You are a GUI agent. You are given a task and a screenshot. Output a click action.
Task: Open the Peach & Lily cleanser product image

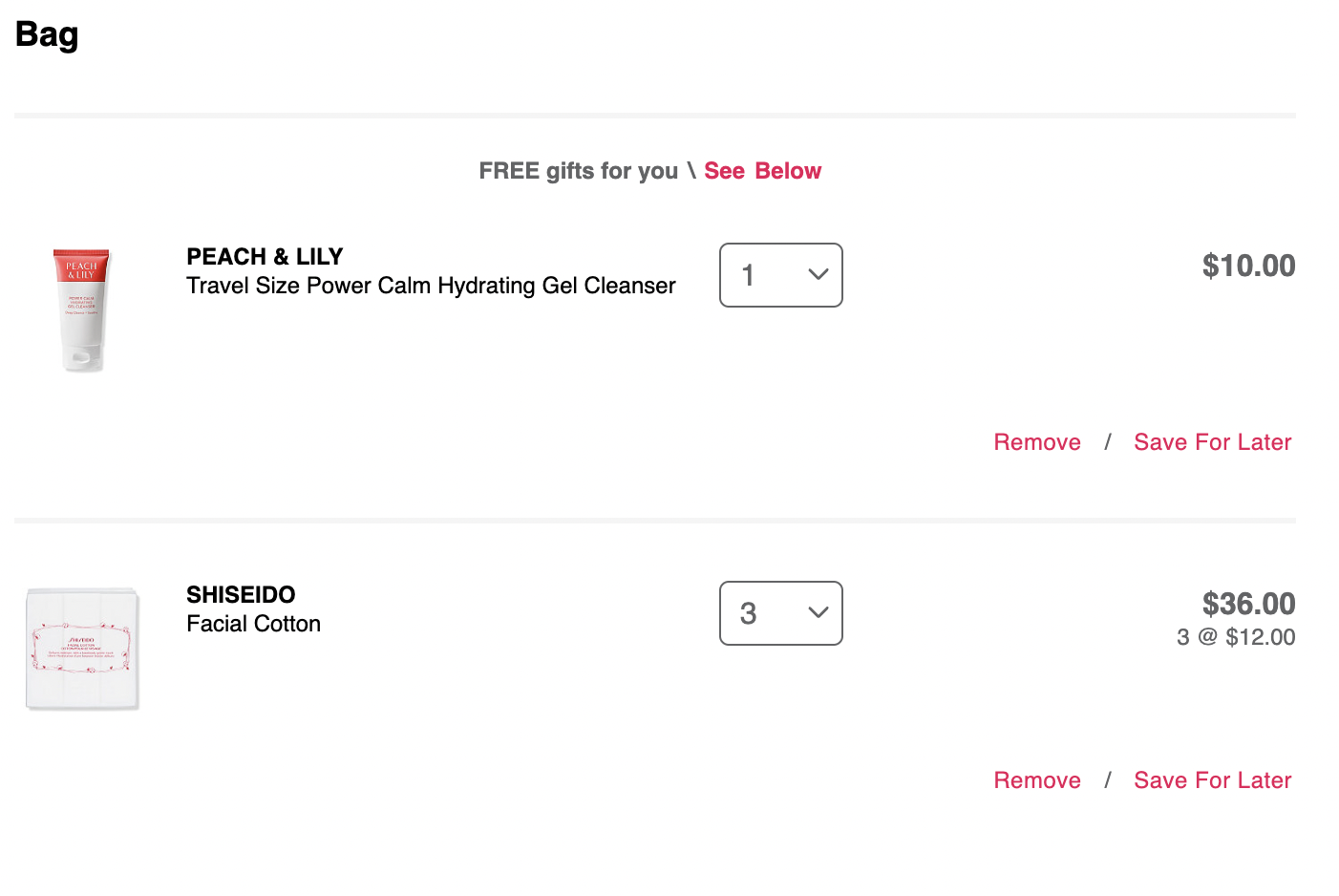coord(82,309)
